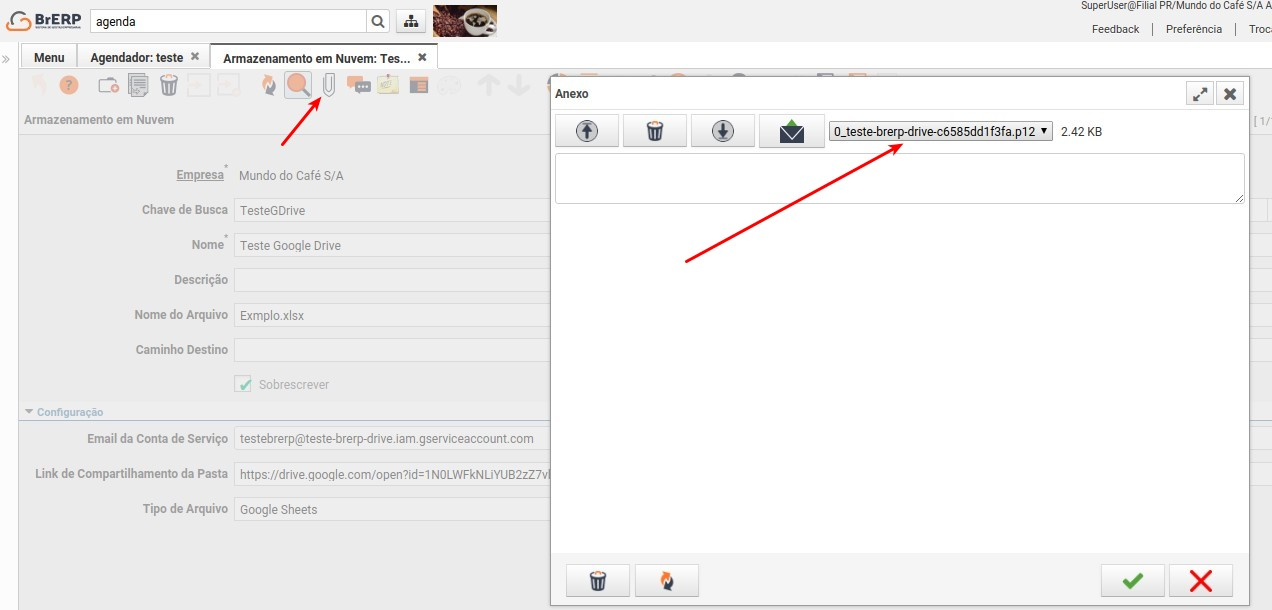Switch to the Agendador: teste tab
1272x610 pixels.
point(137,57)
